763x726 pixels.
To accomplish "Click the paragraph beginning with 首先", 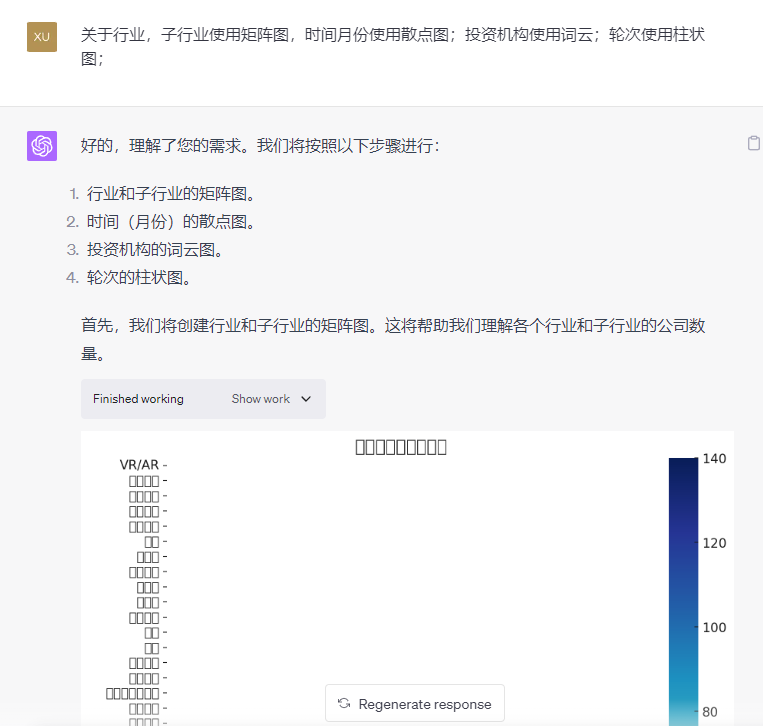I will pos(395,339).
